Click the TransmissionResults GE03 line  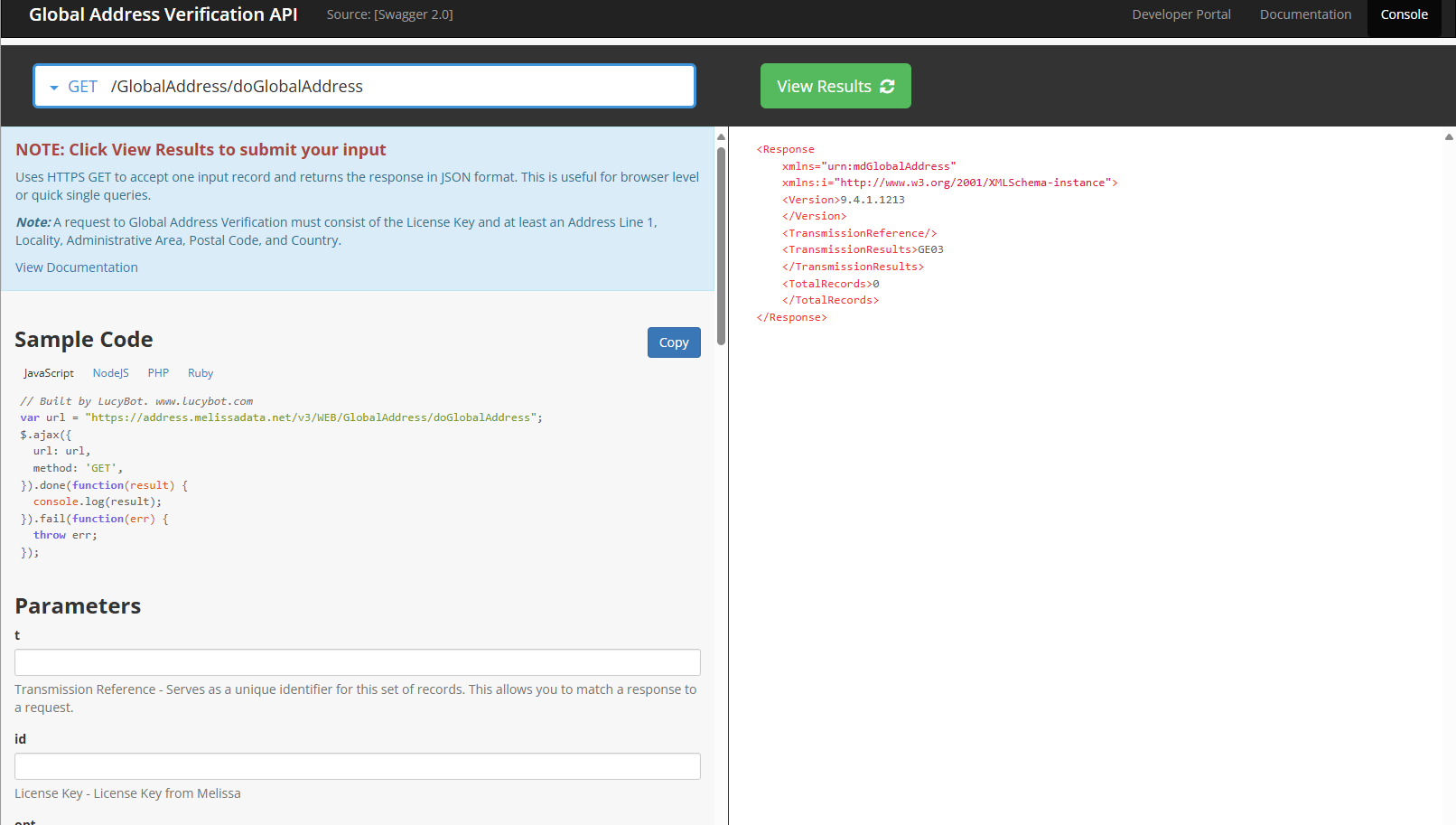click(x=863, y=249)
